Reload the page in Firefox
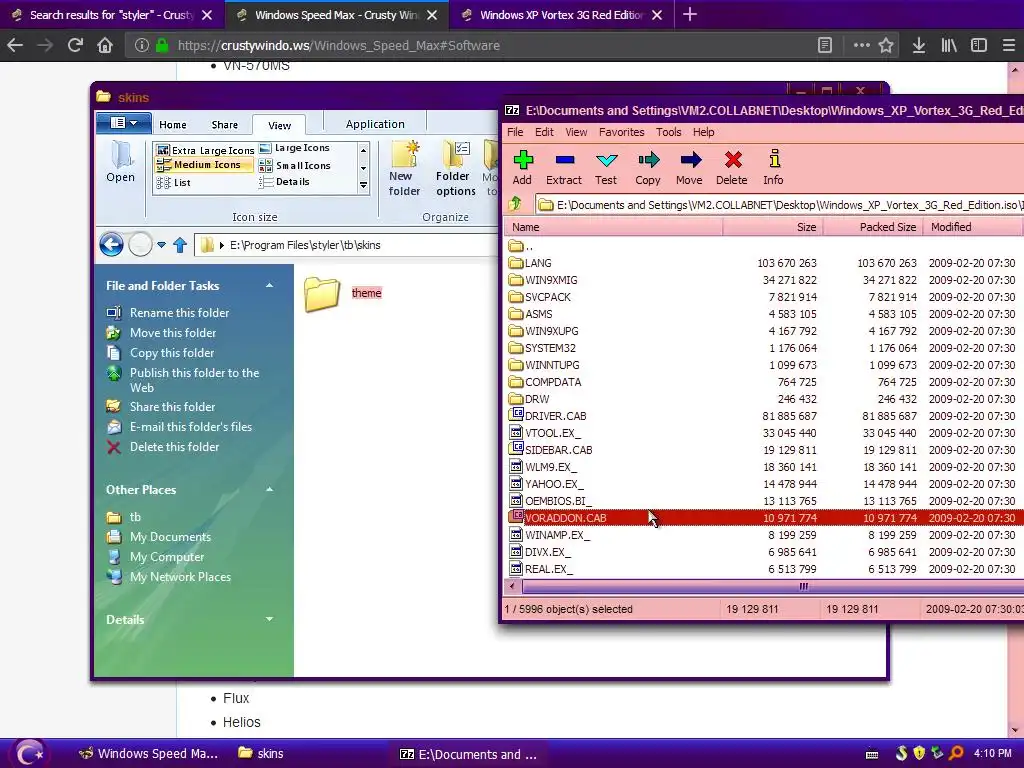Viewport: 1024px width, 768px height. pyautogui.click(x=75, y=45)
